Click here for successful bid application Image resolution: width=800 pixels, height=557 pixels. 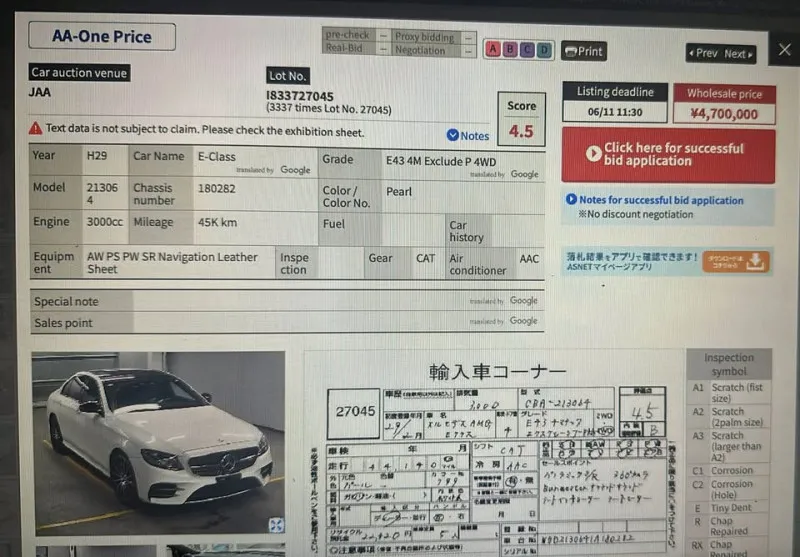click(x=668, y=155)
